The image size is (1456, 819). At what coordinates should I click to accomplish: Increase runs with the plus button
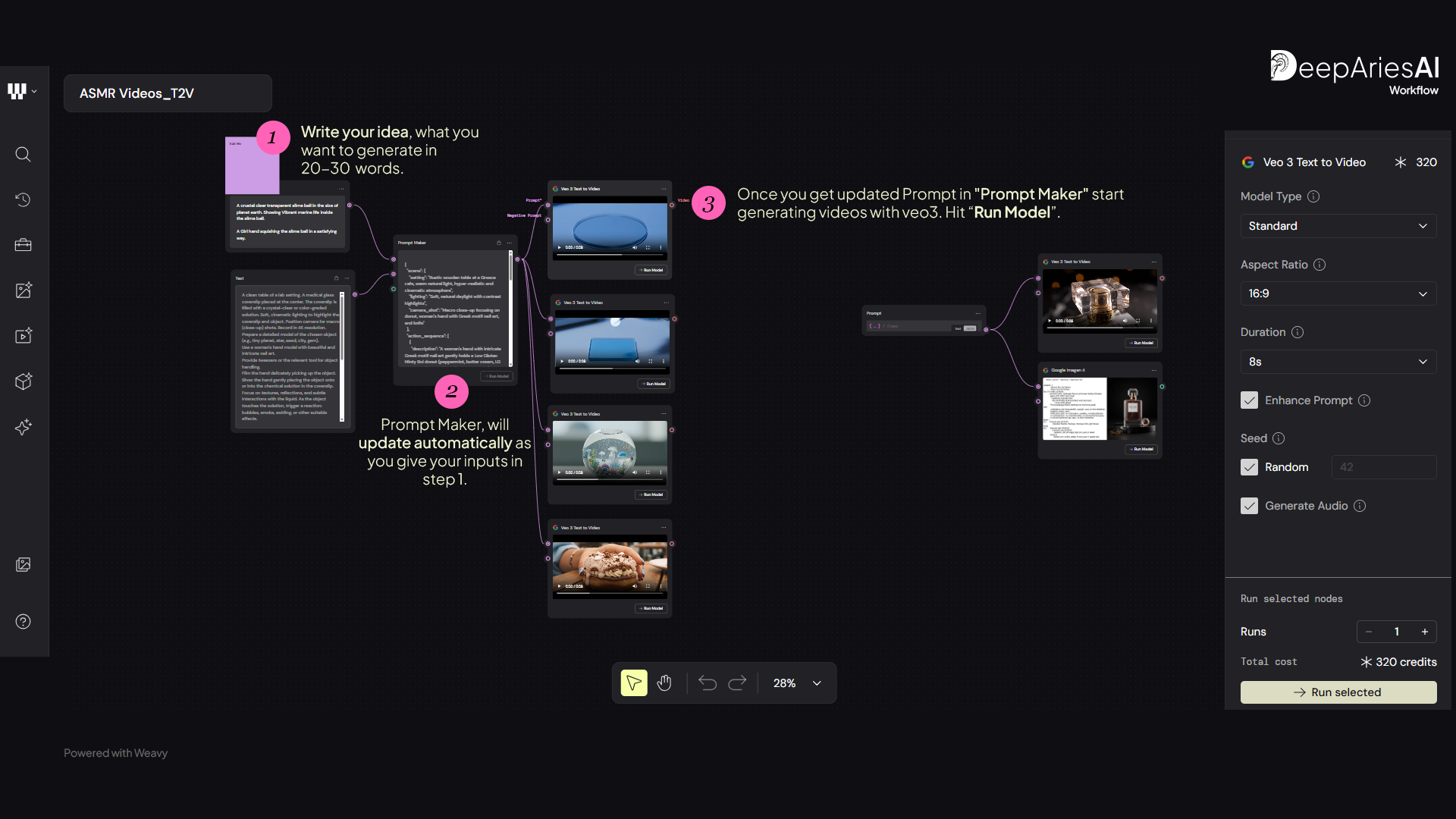tap(1424, 632)
